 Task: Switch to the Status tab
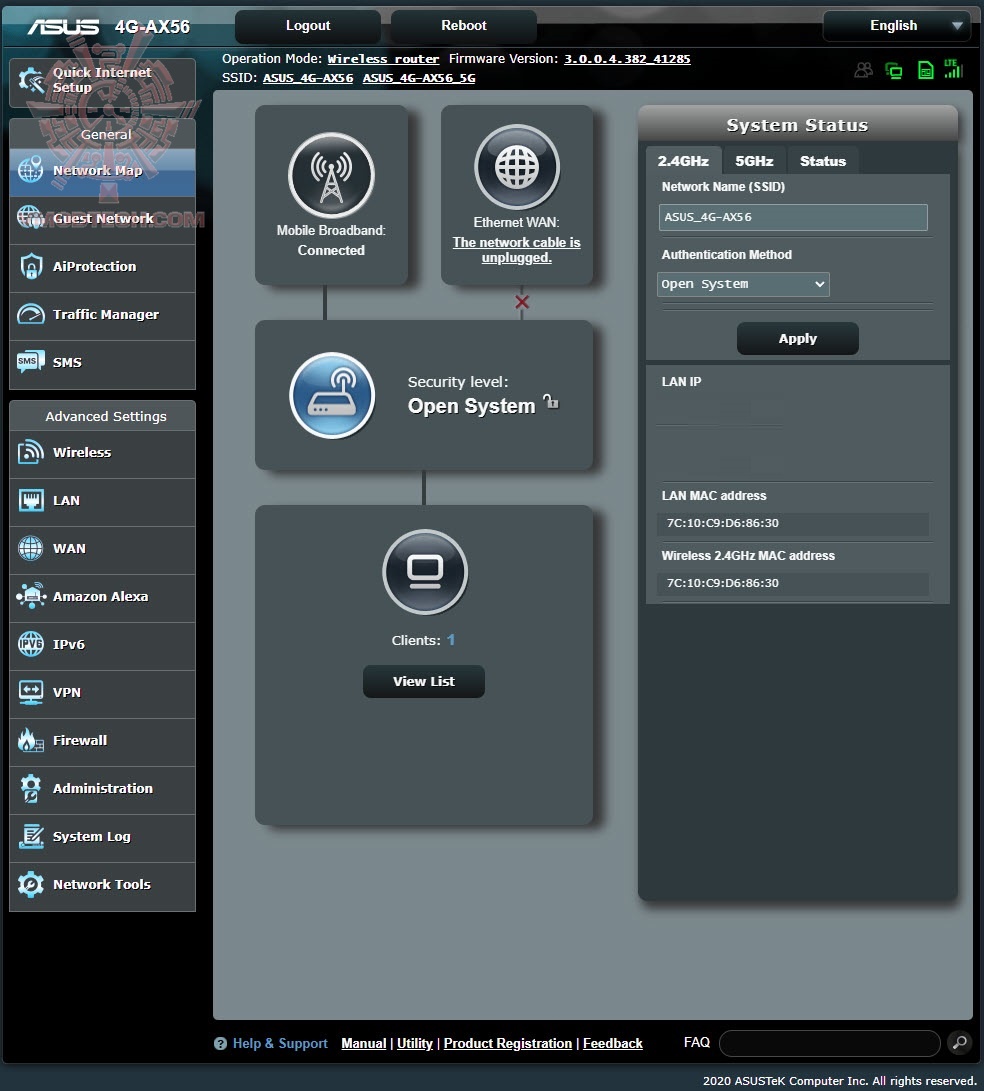823,161
